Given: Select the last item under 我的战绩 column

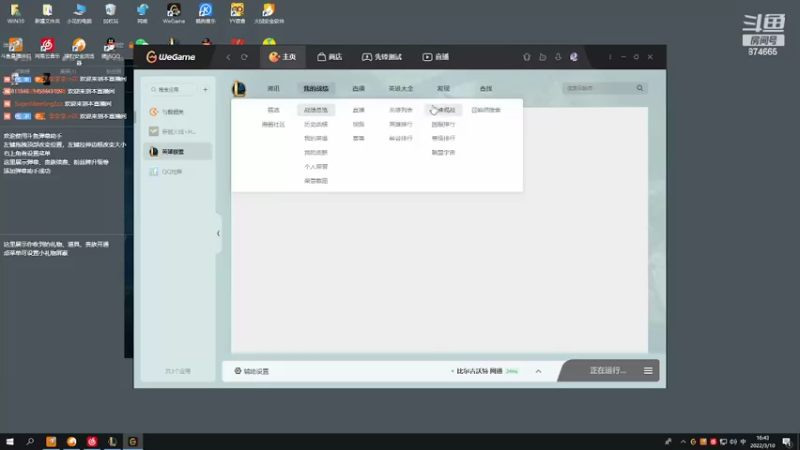Looking at the screenshot, I should (x=316, y=181).
